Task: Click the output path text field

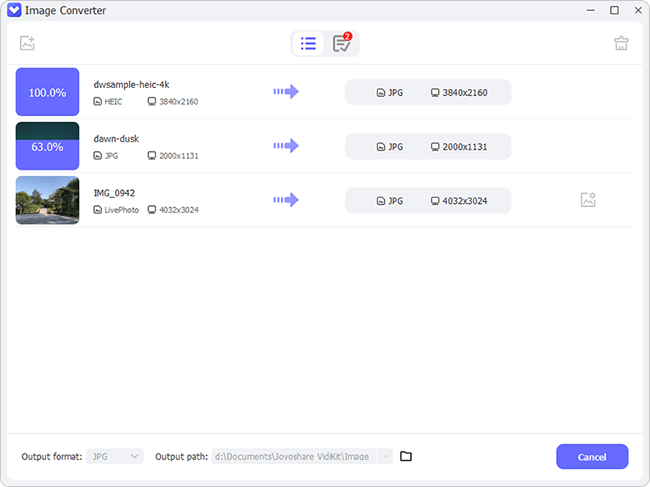Action: point(293,456)
